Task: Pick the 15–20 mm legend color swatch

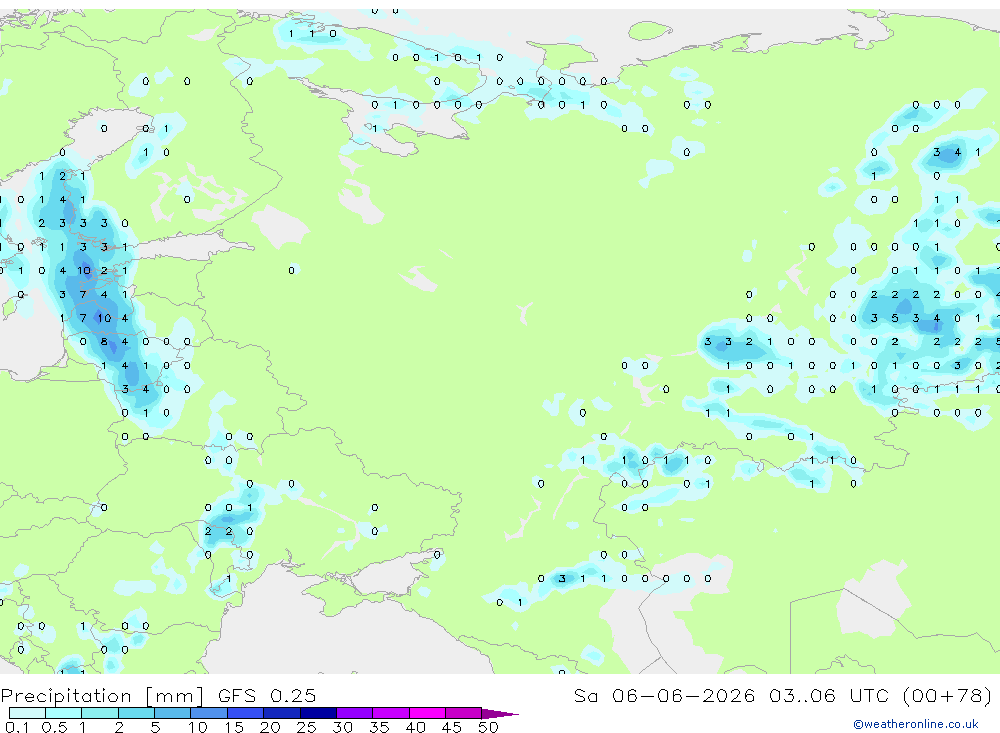Action: click(246, 713)
